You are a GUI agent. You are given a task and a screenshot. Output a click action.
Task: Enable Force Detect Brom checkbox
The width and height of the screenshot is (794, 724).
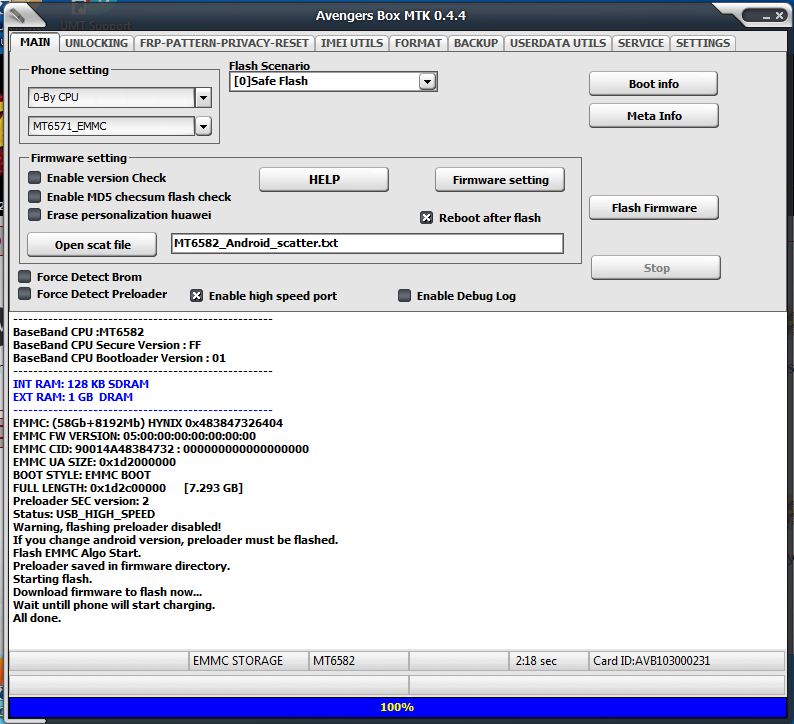[24, 276]
